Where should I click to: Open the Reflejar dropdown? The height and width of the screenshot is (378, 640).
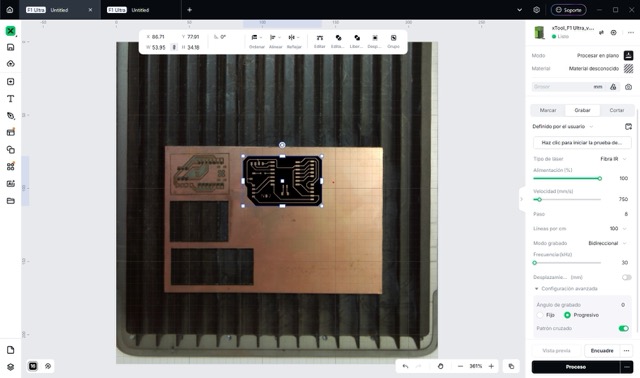pyautogui.click(x=294, y=41)
